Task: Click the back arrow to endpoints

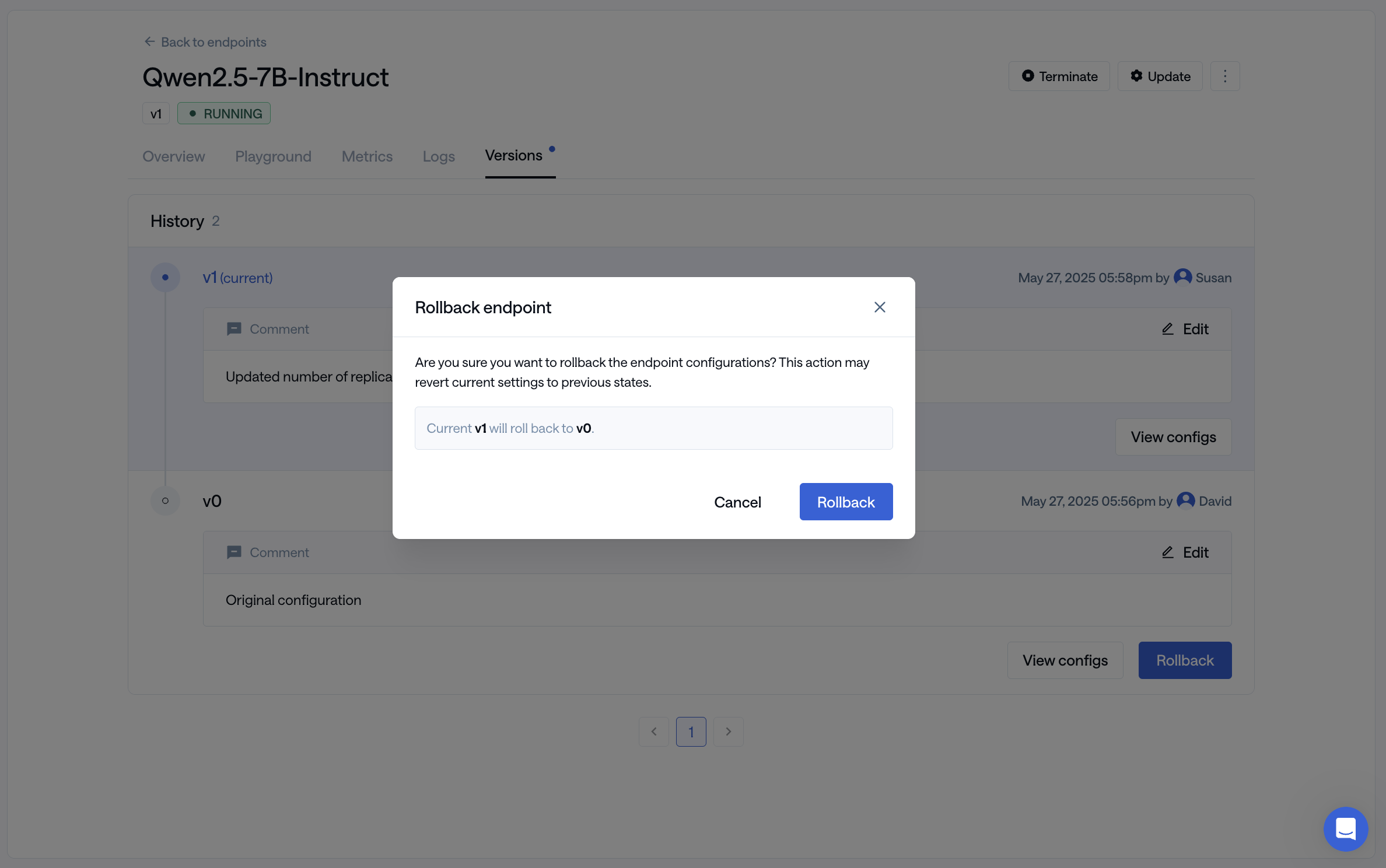Action: [x=149, y=41]
